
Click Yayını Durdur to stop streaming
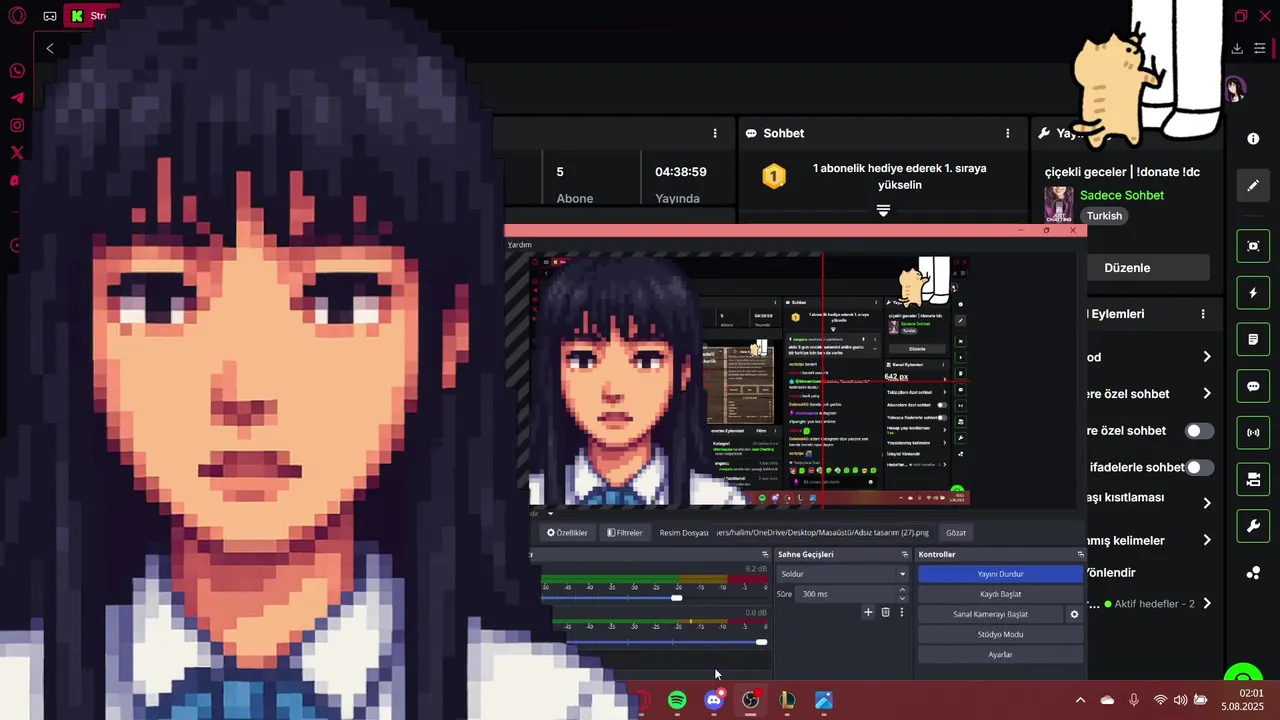point(1000,574)
